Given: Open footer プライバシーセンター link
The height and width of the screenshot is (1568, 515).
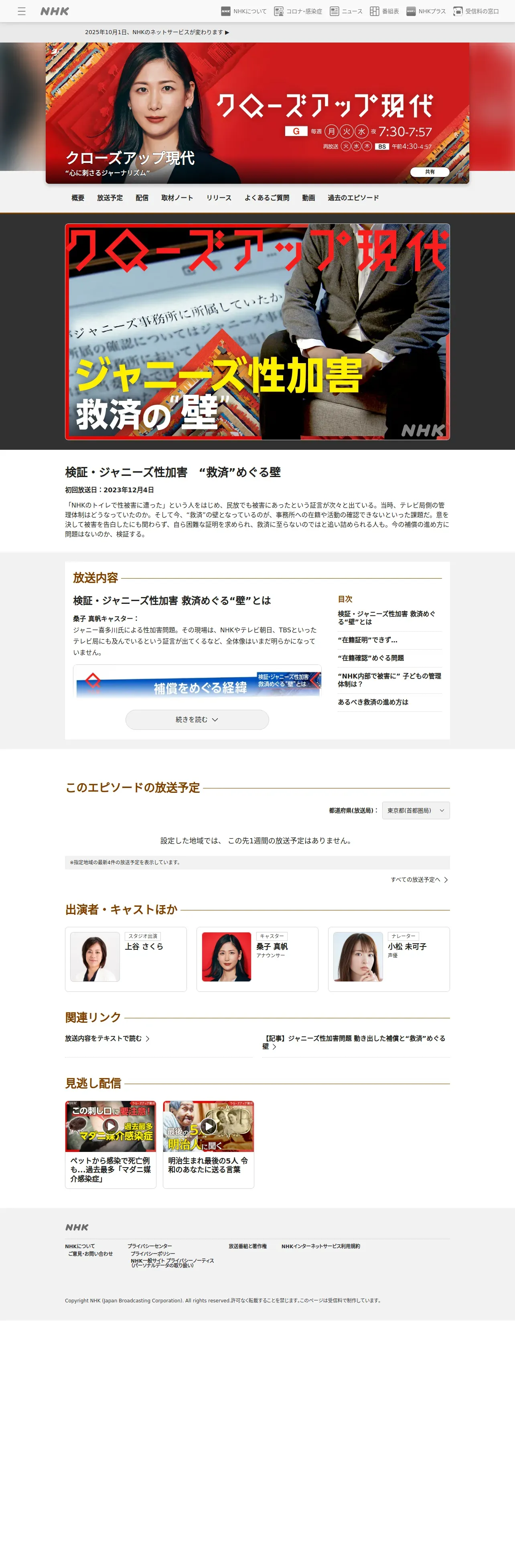Looking at the screenshot, I should pyautogui.click(x=150, y=1246).
